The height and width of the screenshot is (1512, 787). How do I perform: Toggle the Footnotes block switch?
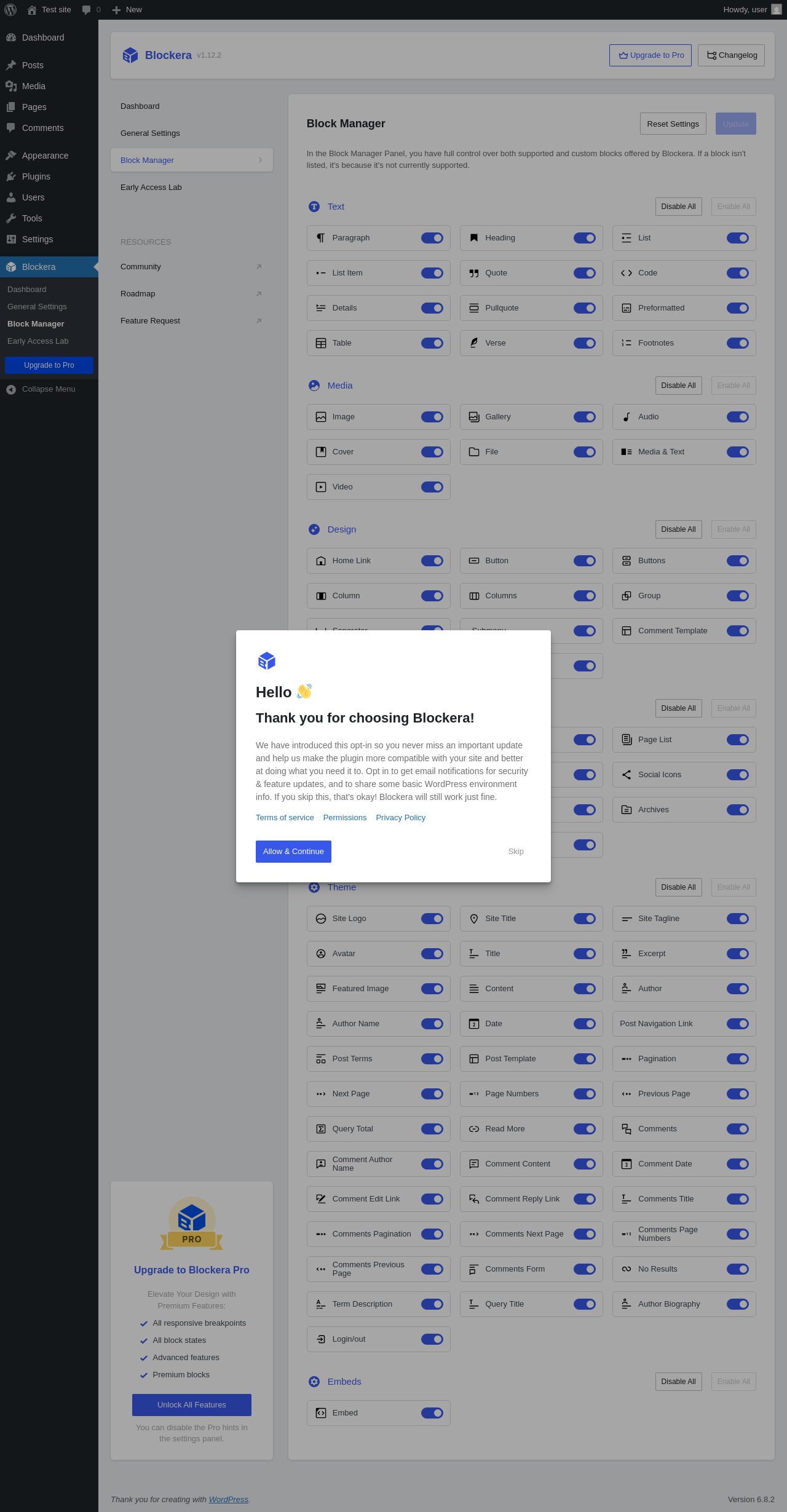pyautogui.click(x=738, y=343)
